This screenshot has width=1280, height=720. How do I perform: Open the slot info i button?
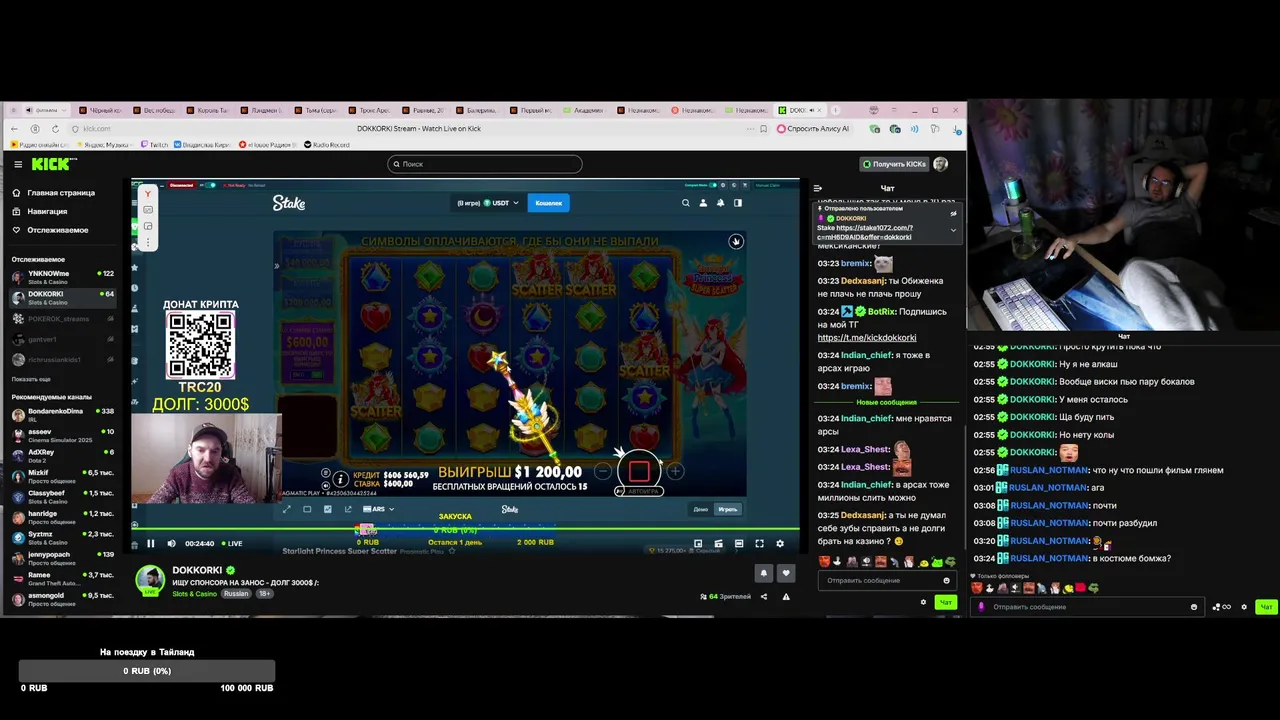341,479
